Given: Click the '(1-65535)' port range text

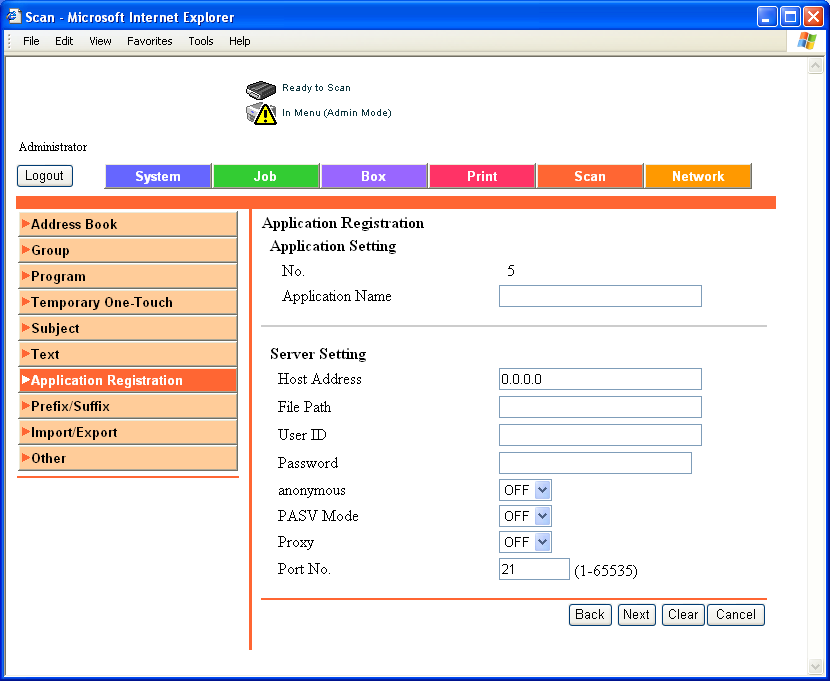Looking at the screenshot, I should pyautogui.click(x=606, y=571).
